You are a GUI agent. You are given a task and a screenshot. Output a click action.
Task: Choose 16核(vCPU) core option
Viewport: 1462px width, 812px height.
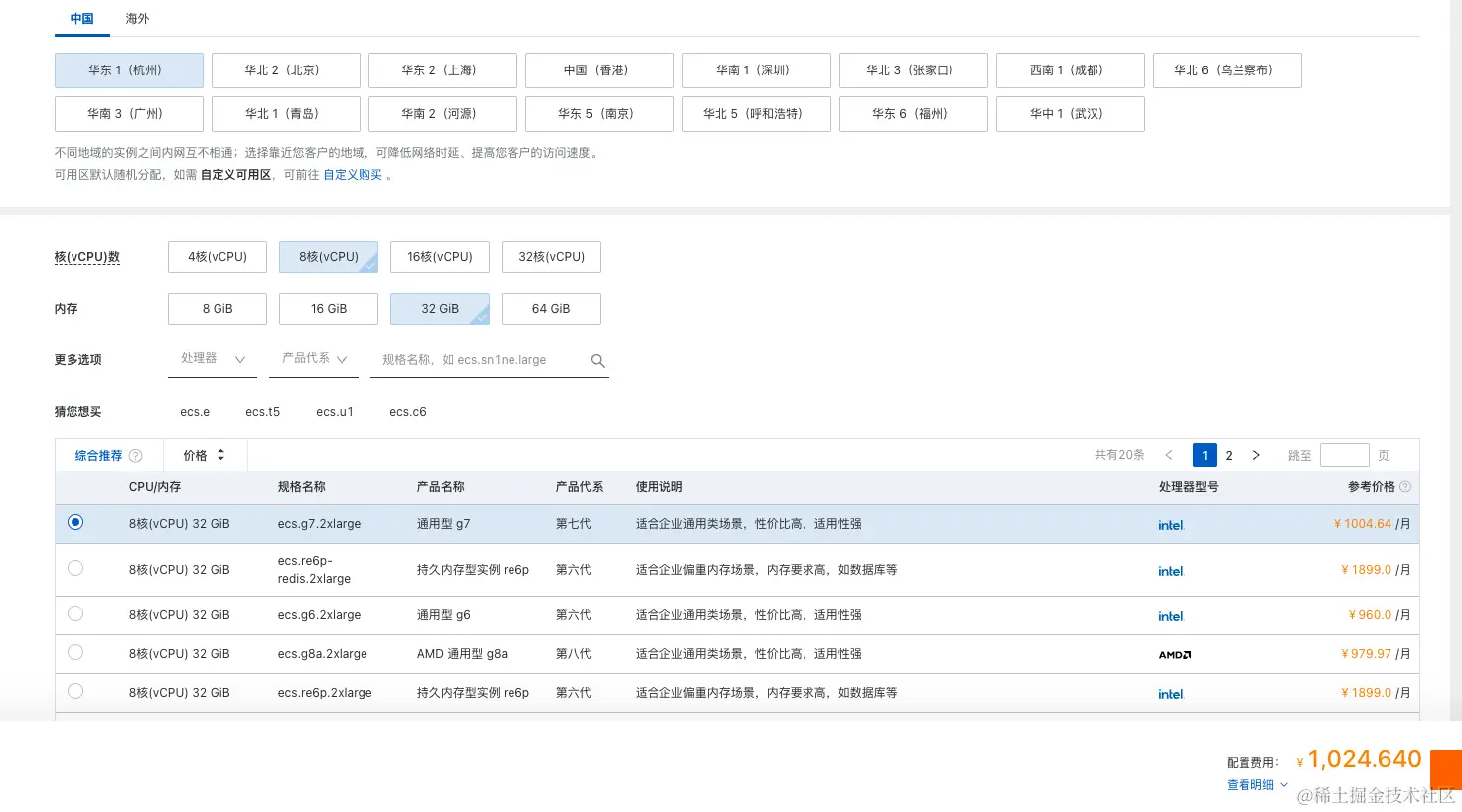[x=440, y=257]
